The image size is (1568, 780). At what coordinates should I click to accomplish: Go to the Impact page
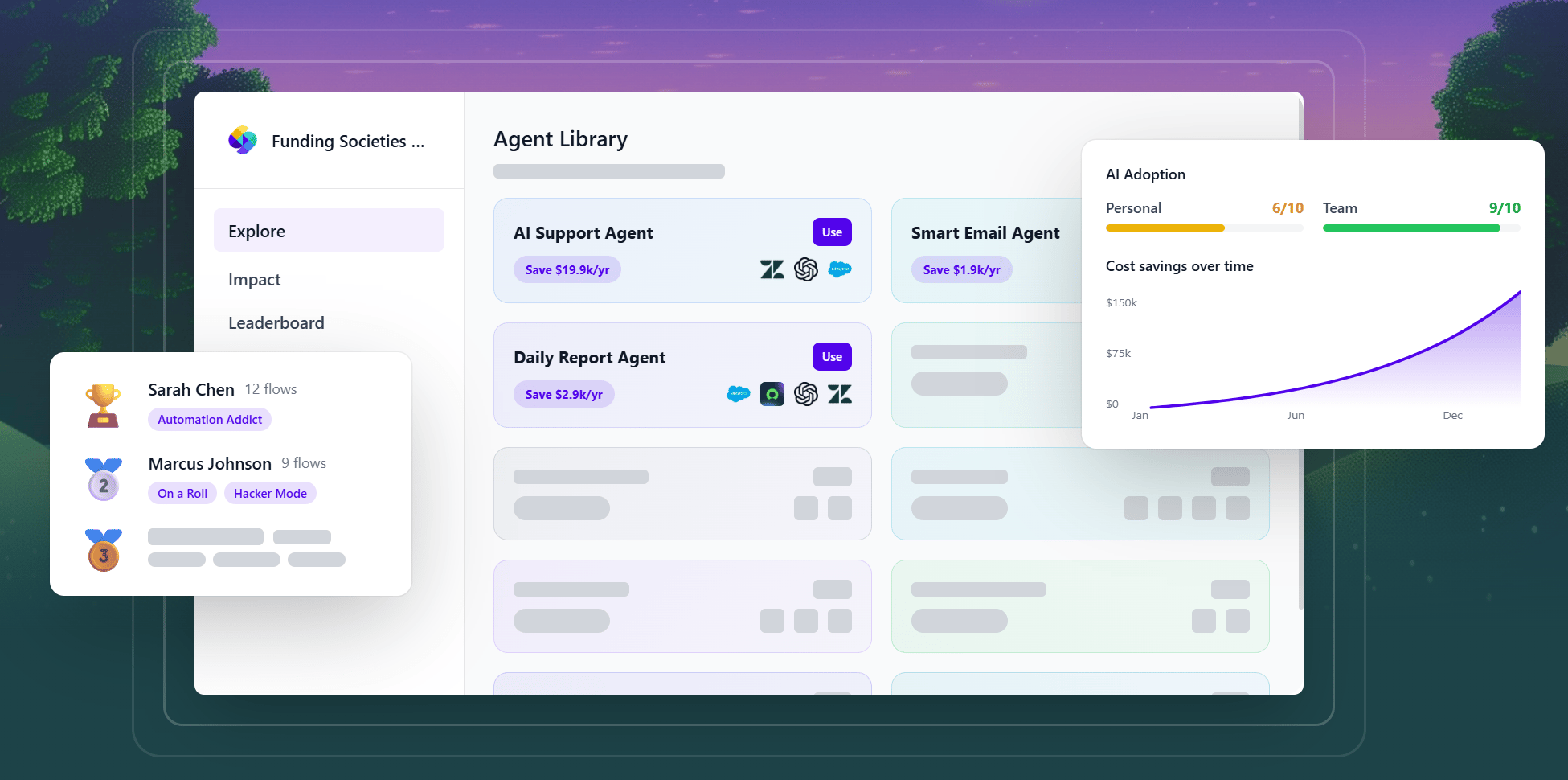coord(254,280)
